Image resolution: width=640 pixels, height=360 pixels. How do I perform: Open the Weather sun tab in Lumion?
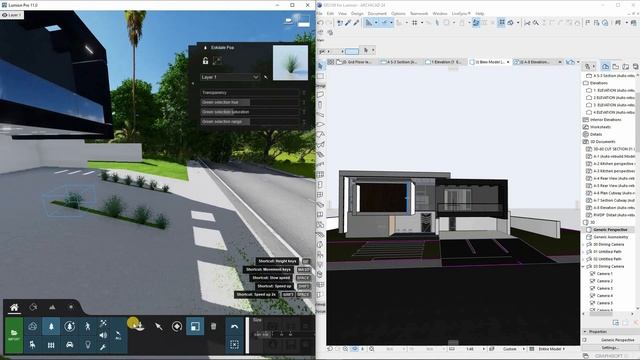click(71, 307)
